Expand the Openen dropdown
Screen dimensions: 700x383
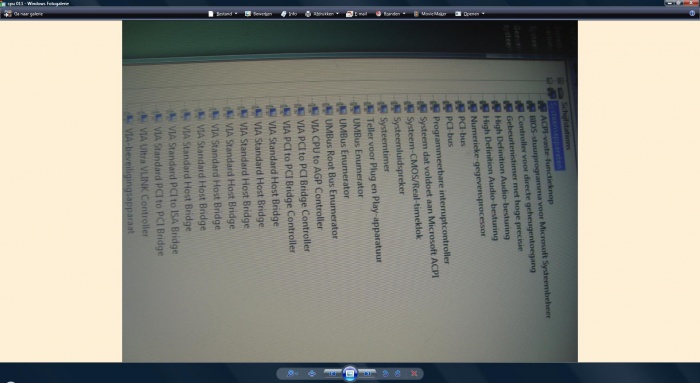pyautogui.click(x=470, y=14)
